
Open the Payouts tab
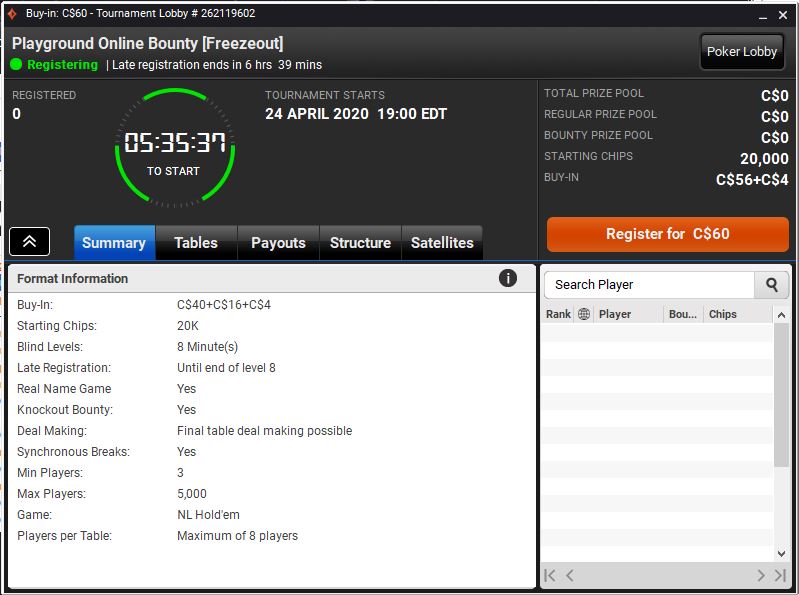point(278,242)
